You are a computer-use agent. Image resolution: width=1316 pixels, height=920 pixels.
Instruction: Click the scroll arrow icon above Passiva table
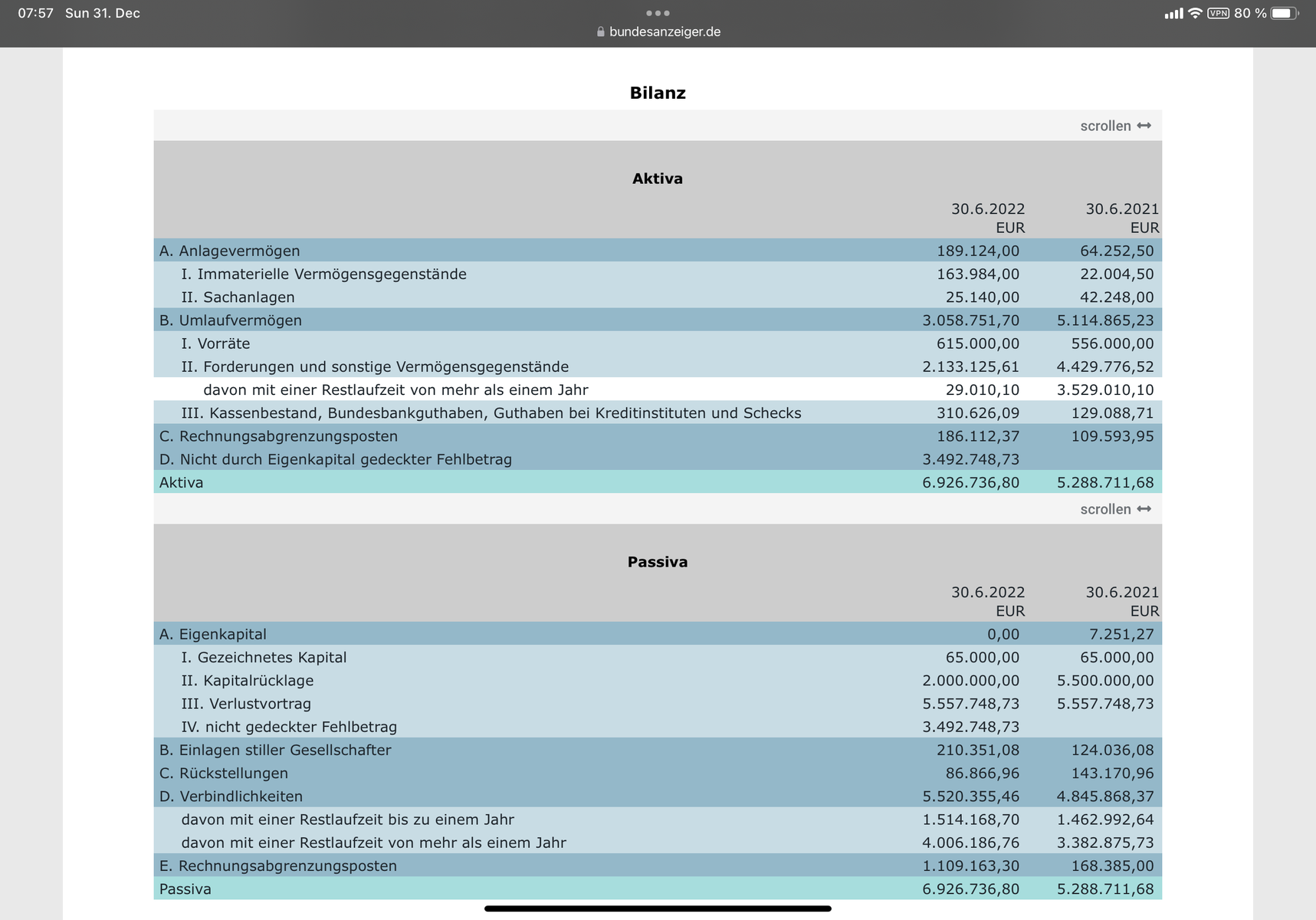pos(1144,509)
